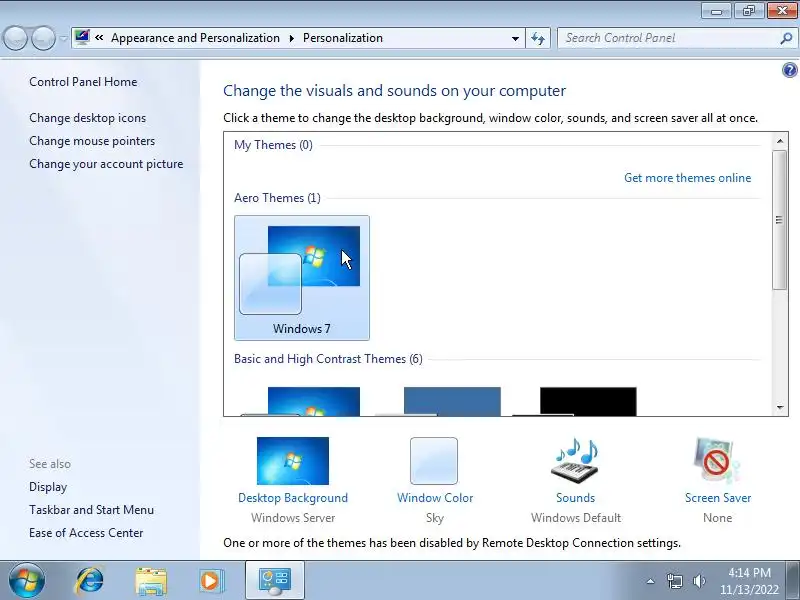Click the Sounds text link
The width and height of the screenshot is (800, 600).
click(x=575, y=498)
